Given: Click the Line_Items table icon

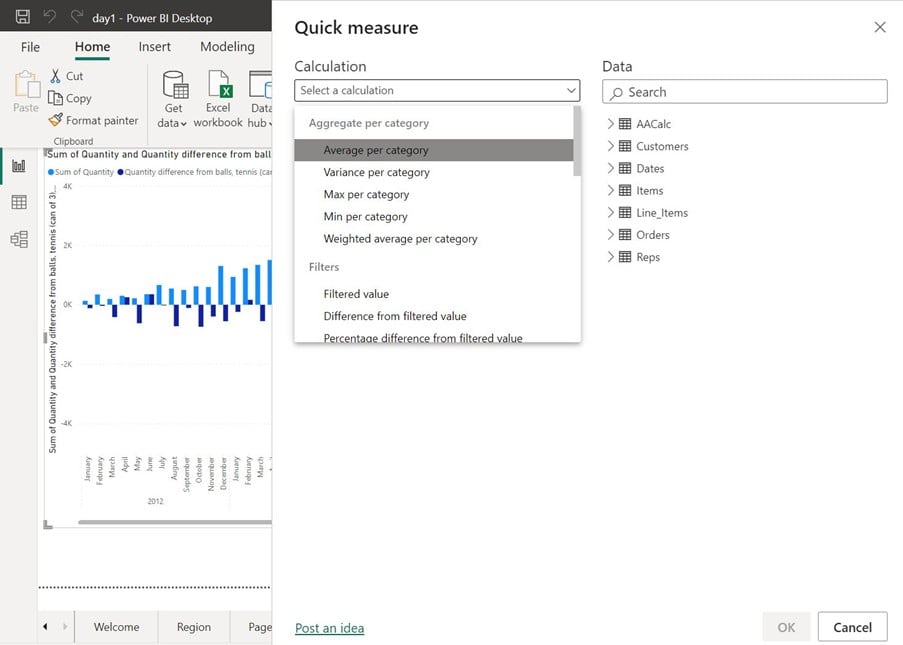Looking at the screenshot, I should tap(625, 213).
